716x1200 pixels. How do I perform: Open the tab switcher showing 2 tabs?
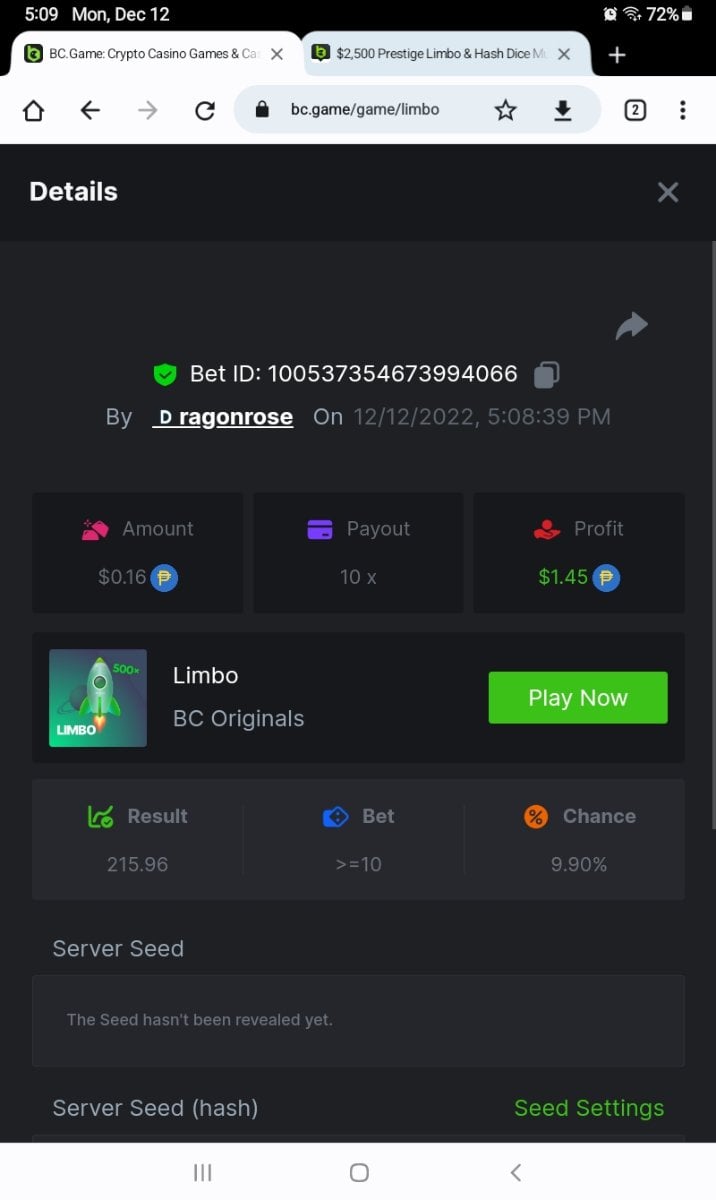click(635, 110)
